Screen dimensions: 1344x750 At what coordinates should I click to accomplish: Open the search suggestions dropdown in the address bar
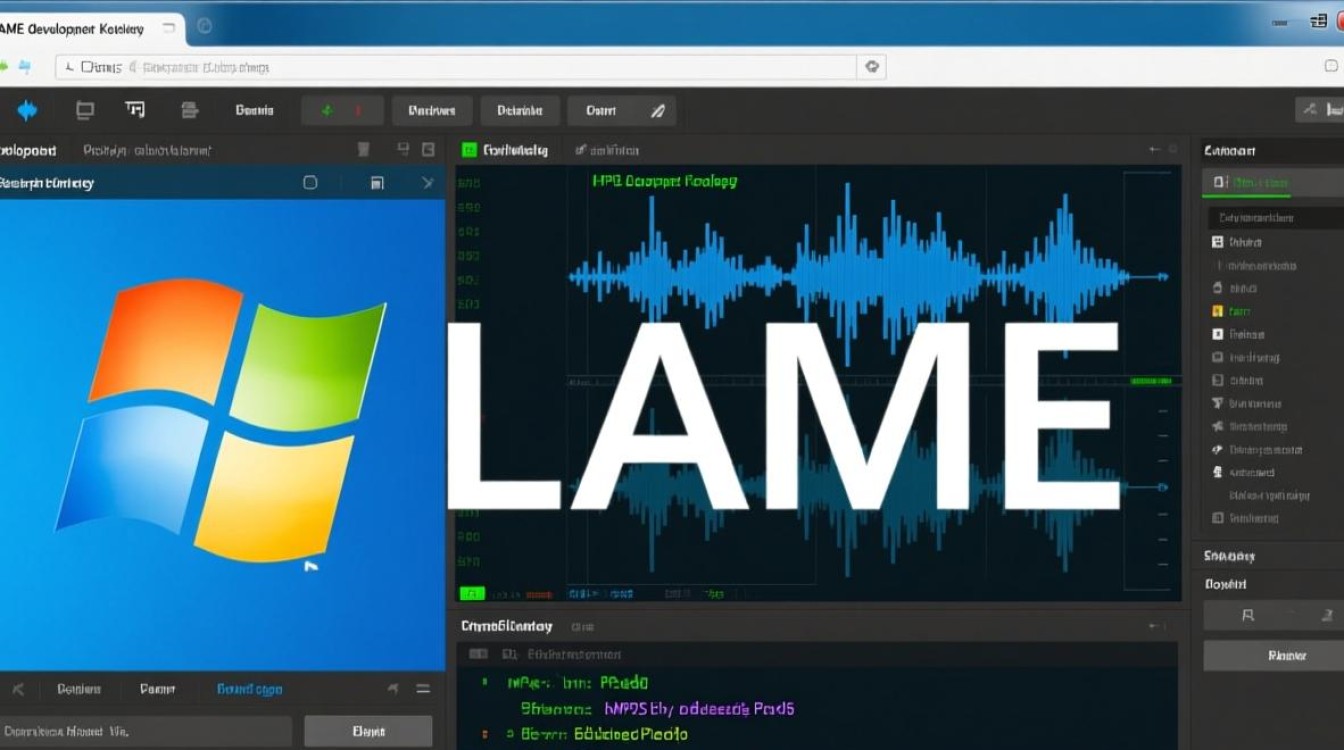[871, 66]
